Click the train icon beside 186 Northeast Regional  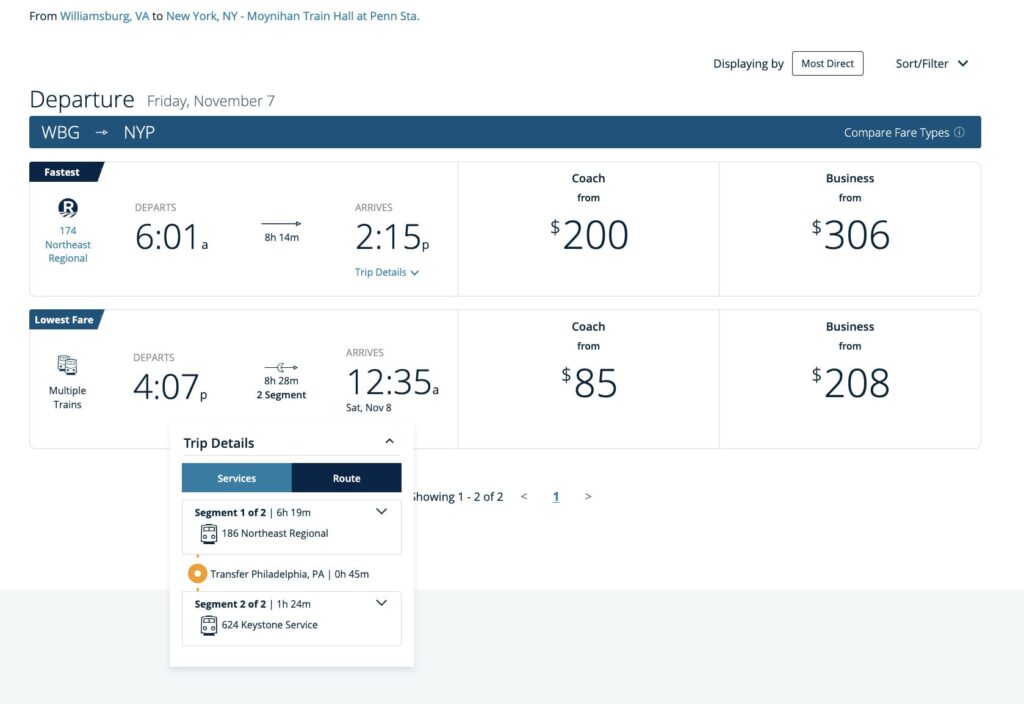(x=209, y=533)
